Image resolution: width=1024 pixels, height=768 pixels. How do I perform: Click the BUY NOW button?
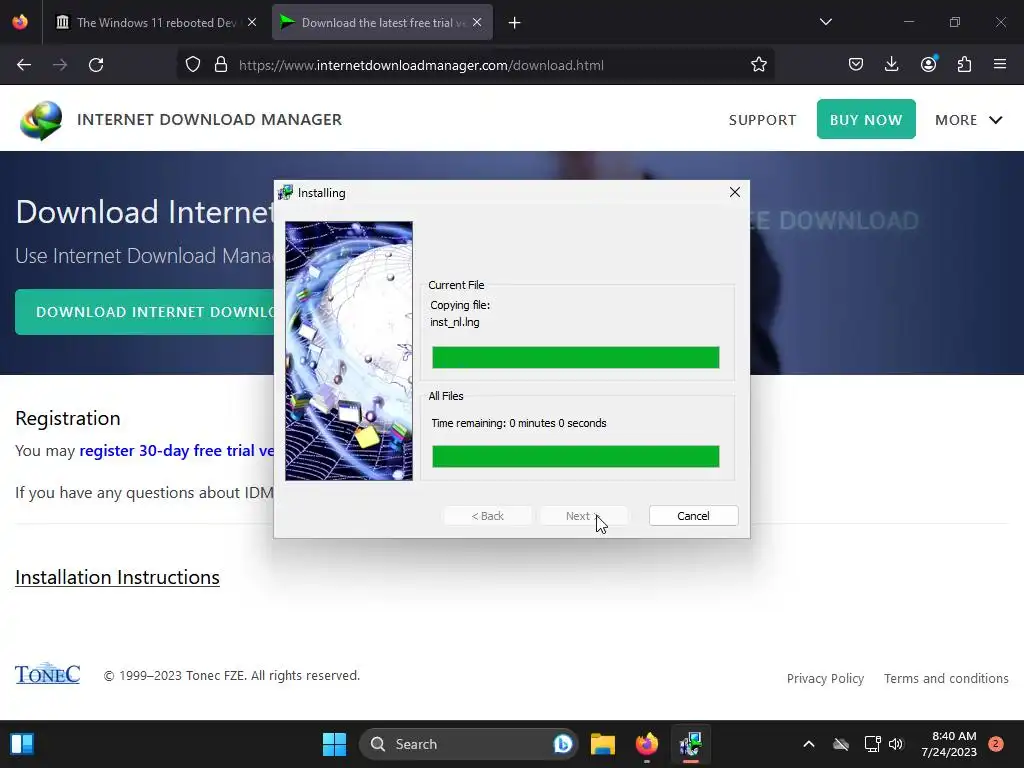[x=866, y=120]
